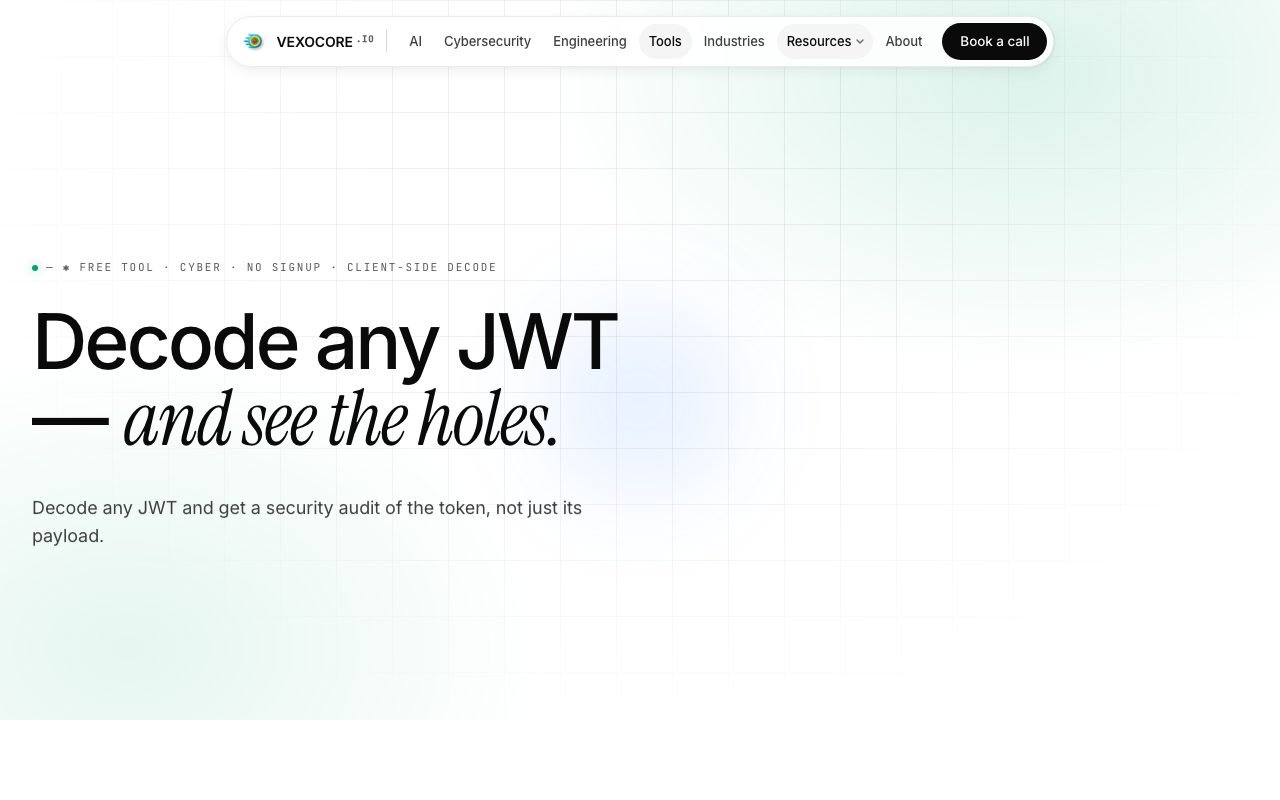Select Engineering in the navigation bar

tap(590, 41)
